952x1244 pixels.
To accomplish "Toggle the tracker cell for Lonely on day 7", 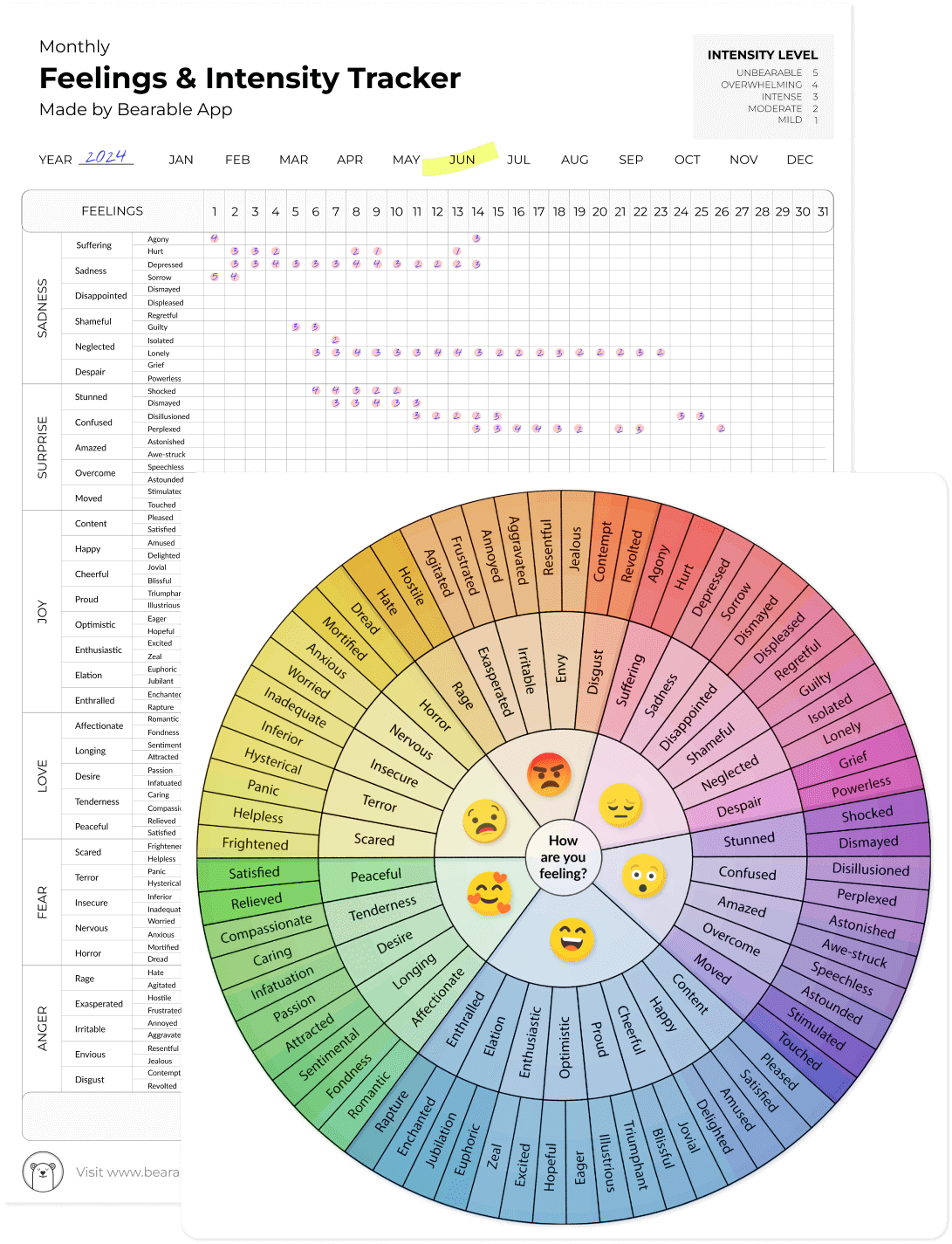I will 335,353.
